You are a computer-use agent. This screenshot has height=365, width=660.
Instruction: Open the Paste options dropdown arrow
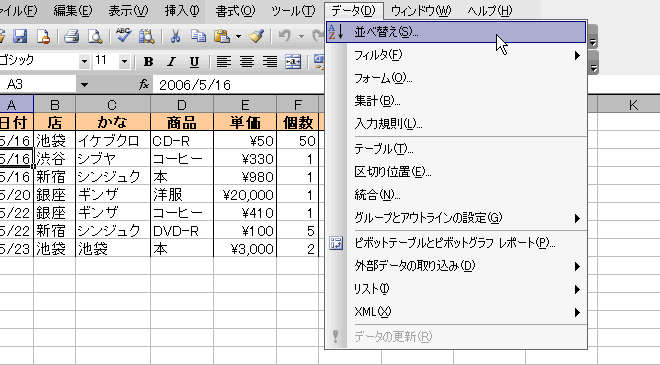click(238, 37)
